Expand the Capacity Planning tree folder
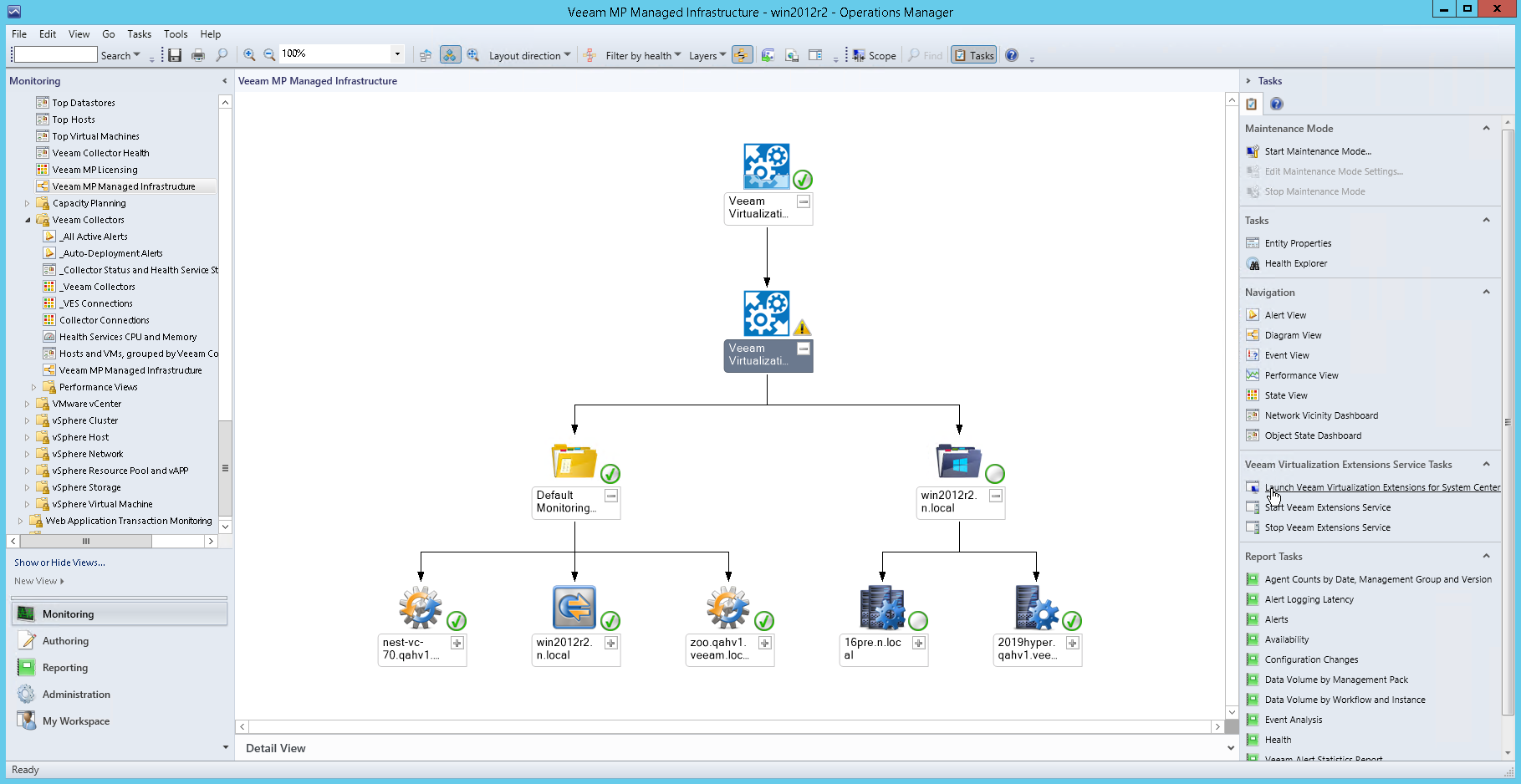This screenshot has height=784, width=1521. click(27, 203)
